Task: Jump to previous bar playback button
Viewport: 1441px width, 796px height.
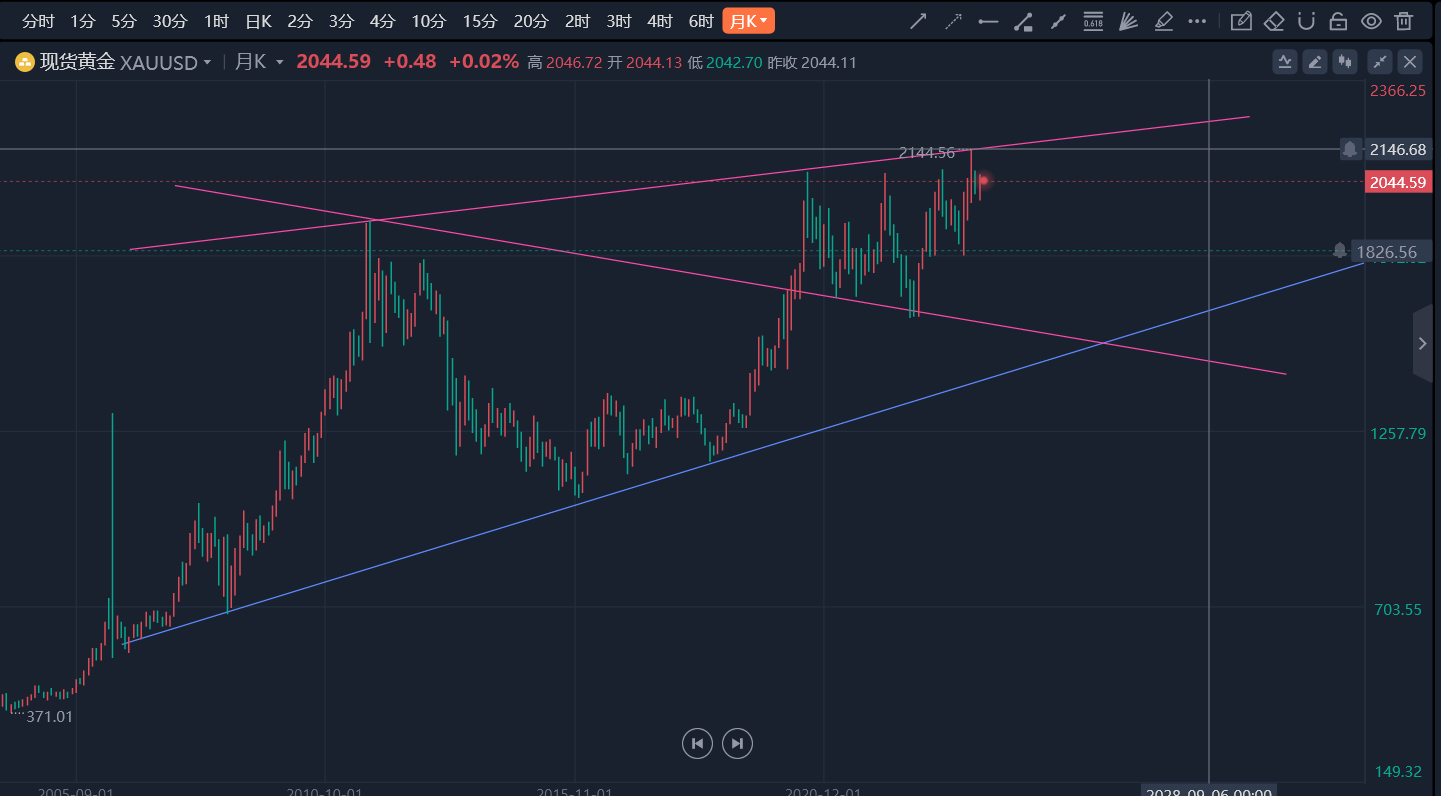Action: click(x=697, y=743)
